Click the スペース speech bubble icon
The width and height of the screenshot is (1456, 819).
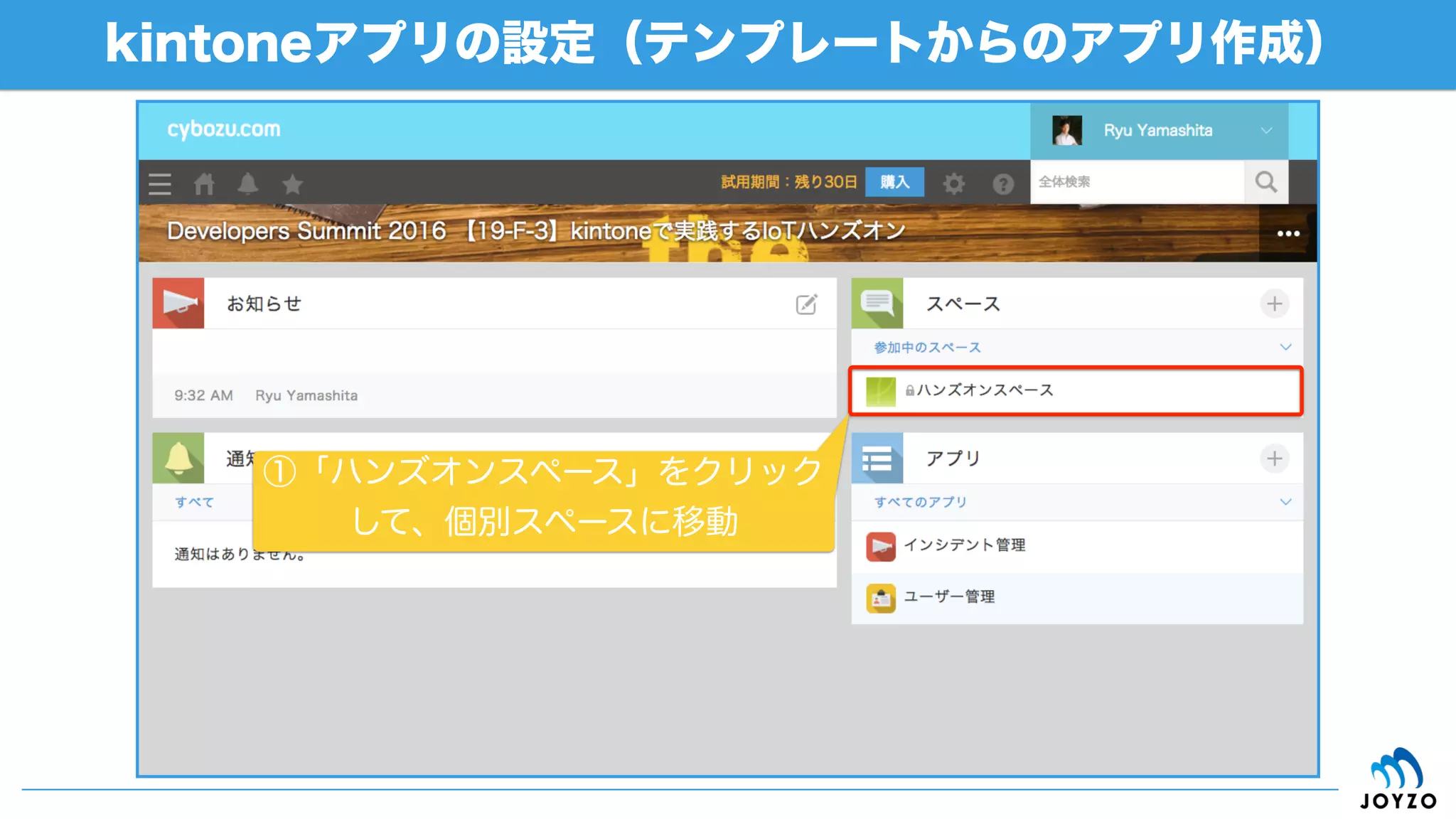[877, 303]
